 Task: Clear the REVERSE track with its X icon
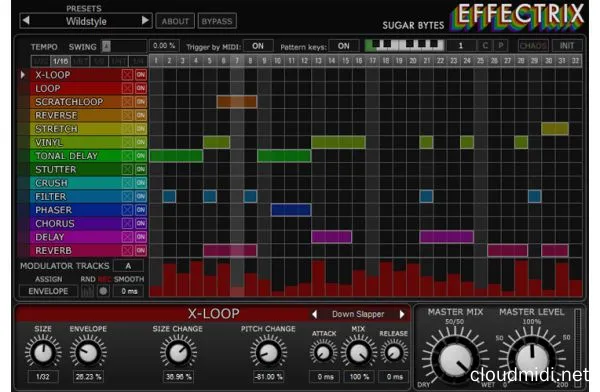(x=127, y=115)
